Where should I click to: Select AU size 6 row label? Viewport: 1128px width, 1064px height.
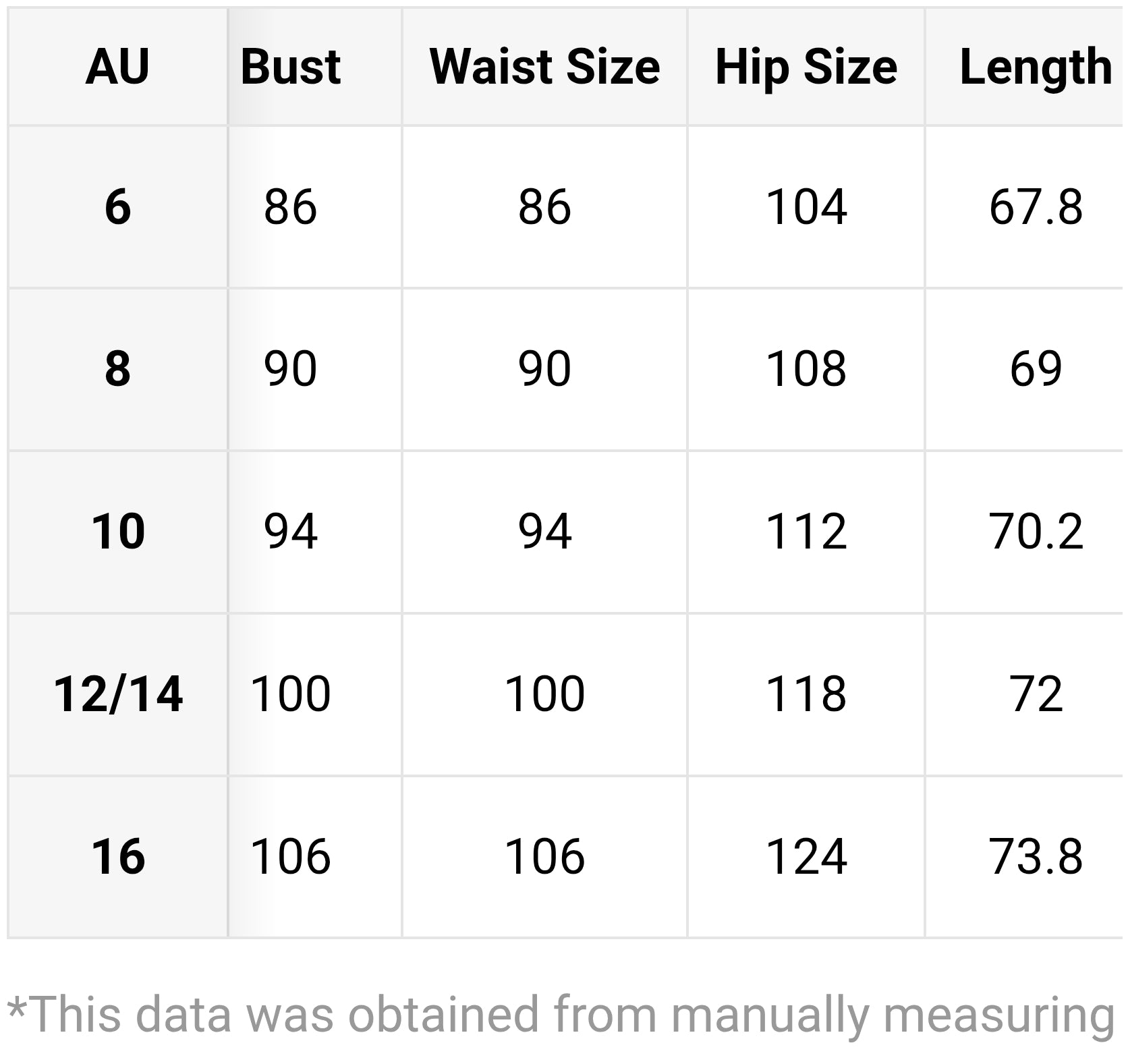[x=117, y=206]
